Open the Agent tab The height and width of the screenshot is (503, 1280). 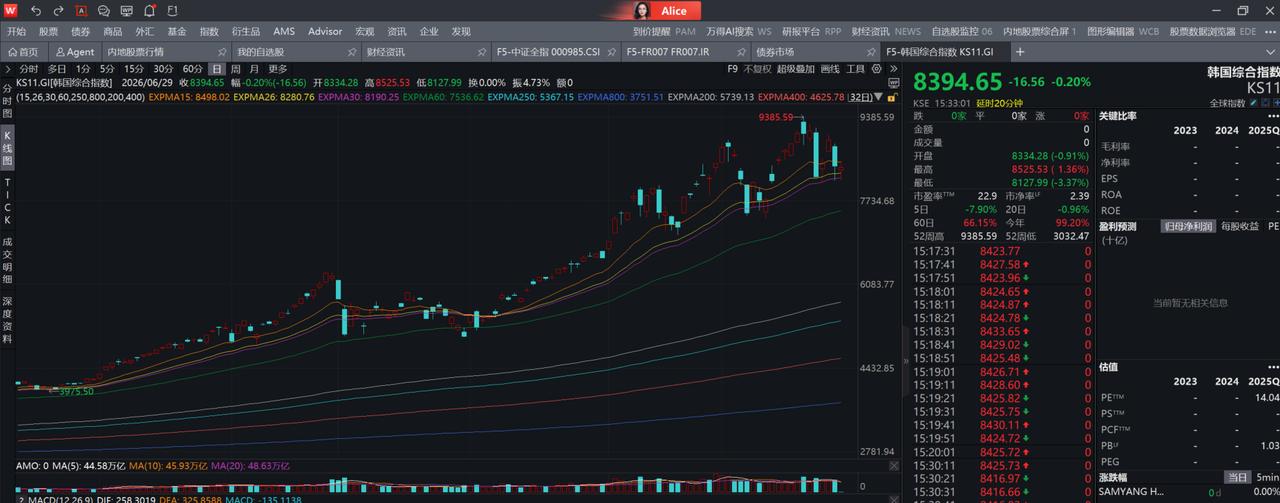click(x=74, y=51)
